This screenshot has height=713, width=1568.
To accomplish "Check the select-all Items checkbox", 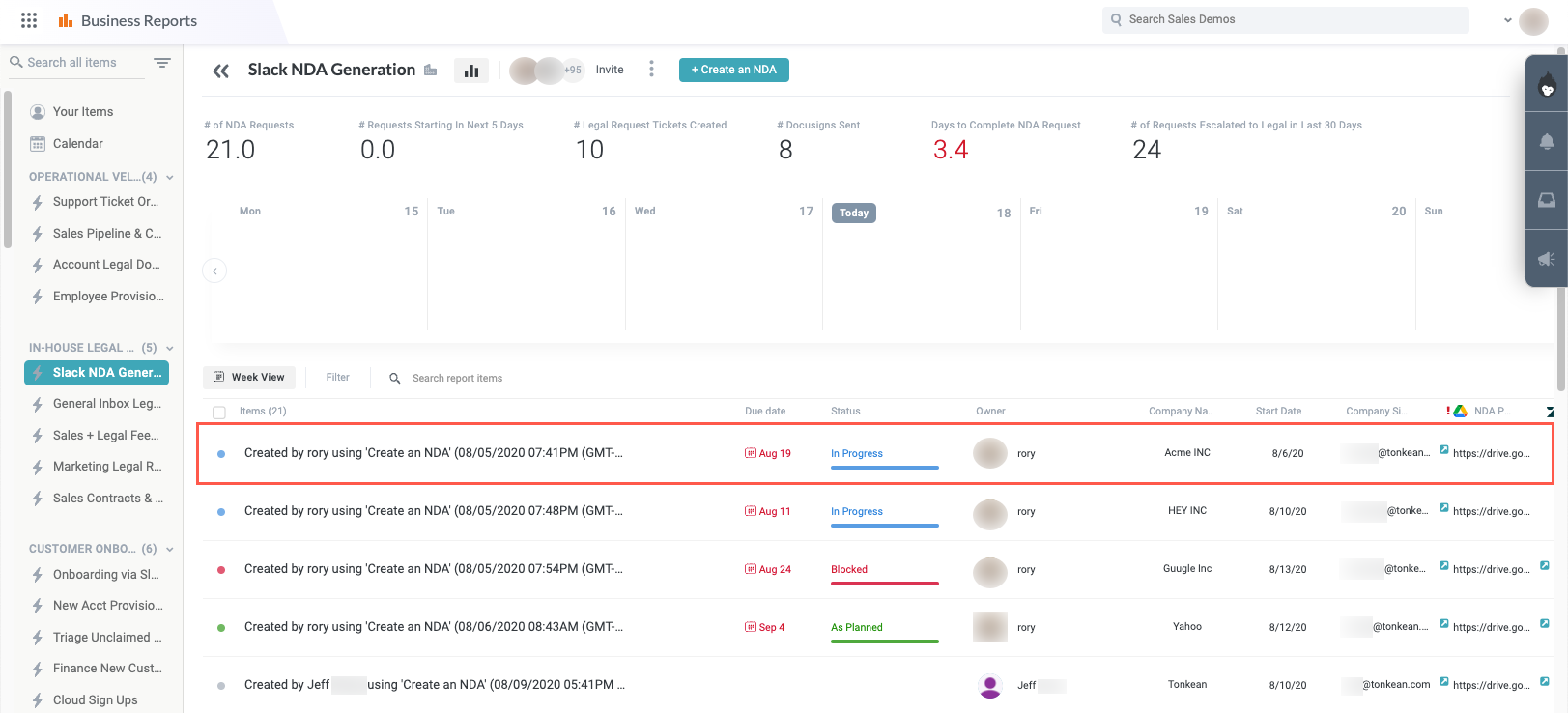I will [219, 413].
